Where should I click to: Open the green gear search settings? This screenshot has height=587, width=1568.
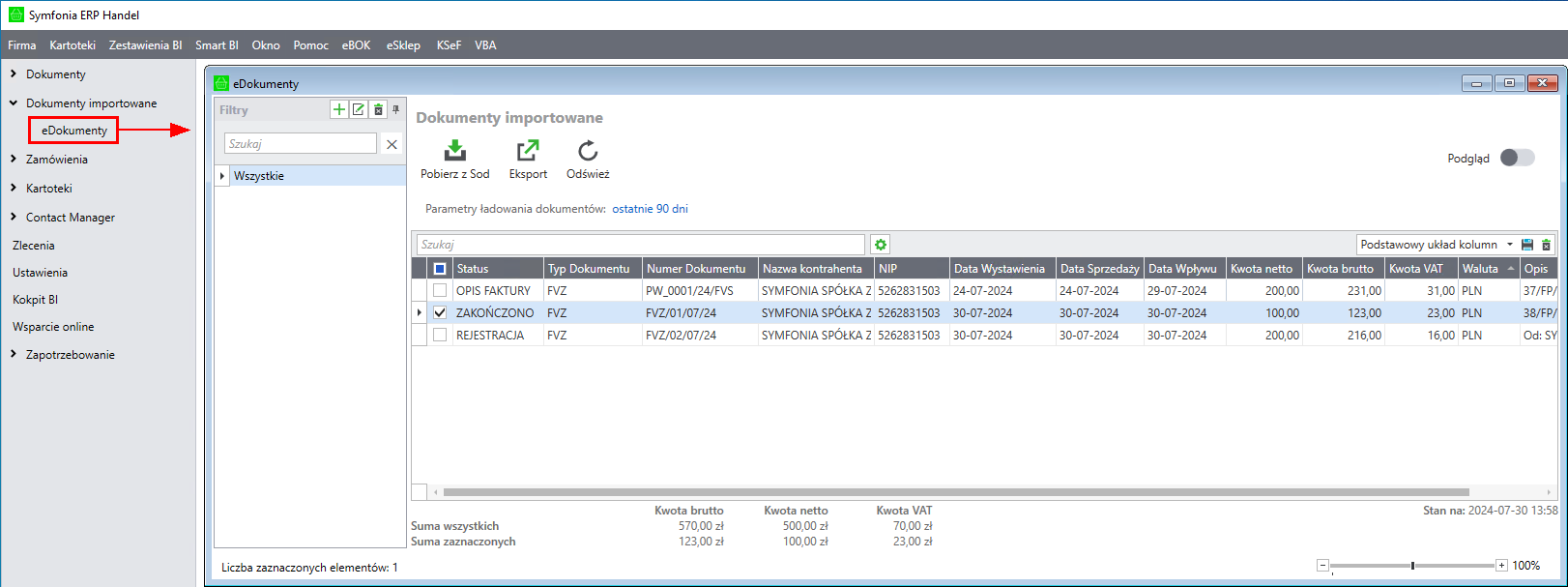881,245
